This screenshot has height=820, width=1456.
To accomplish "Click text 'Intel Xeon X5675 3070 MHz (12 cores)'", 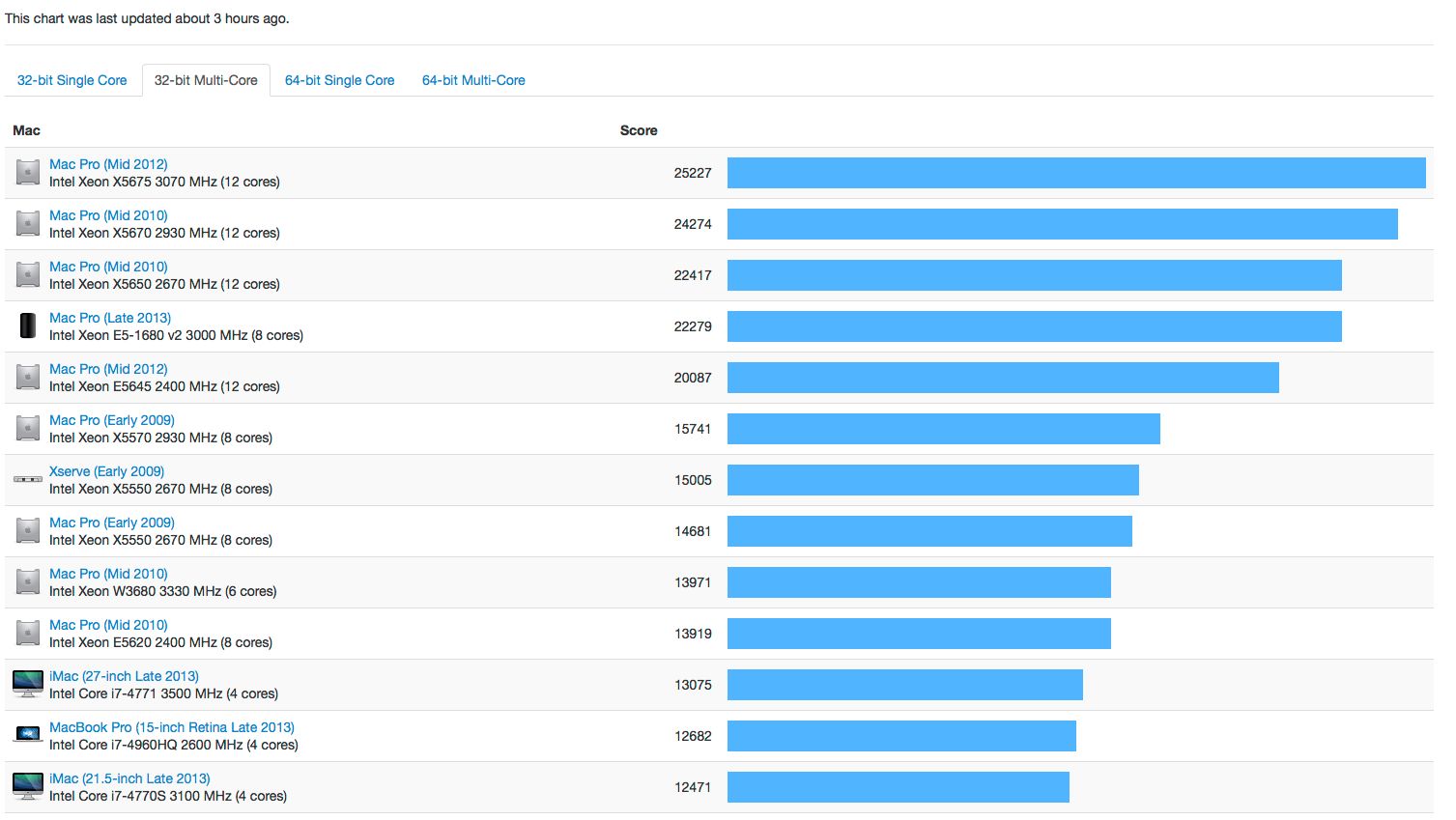I will tap(164, 182).
